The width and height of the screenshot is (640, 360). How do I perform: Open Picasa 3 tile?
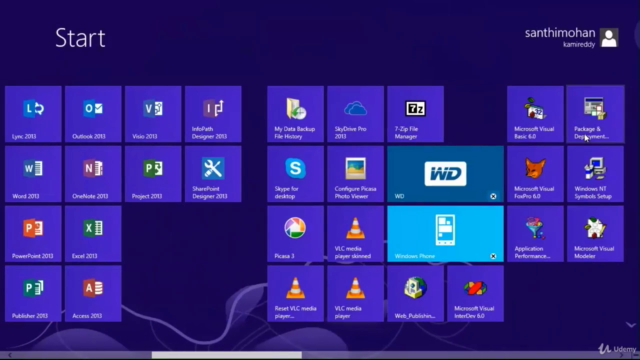pos(296,233)
